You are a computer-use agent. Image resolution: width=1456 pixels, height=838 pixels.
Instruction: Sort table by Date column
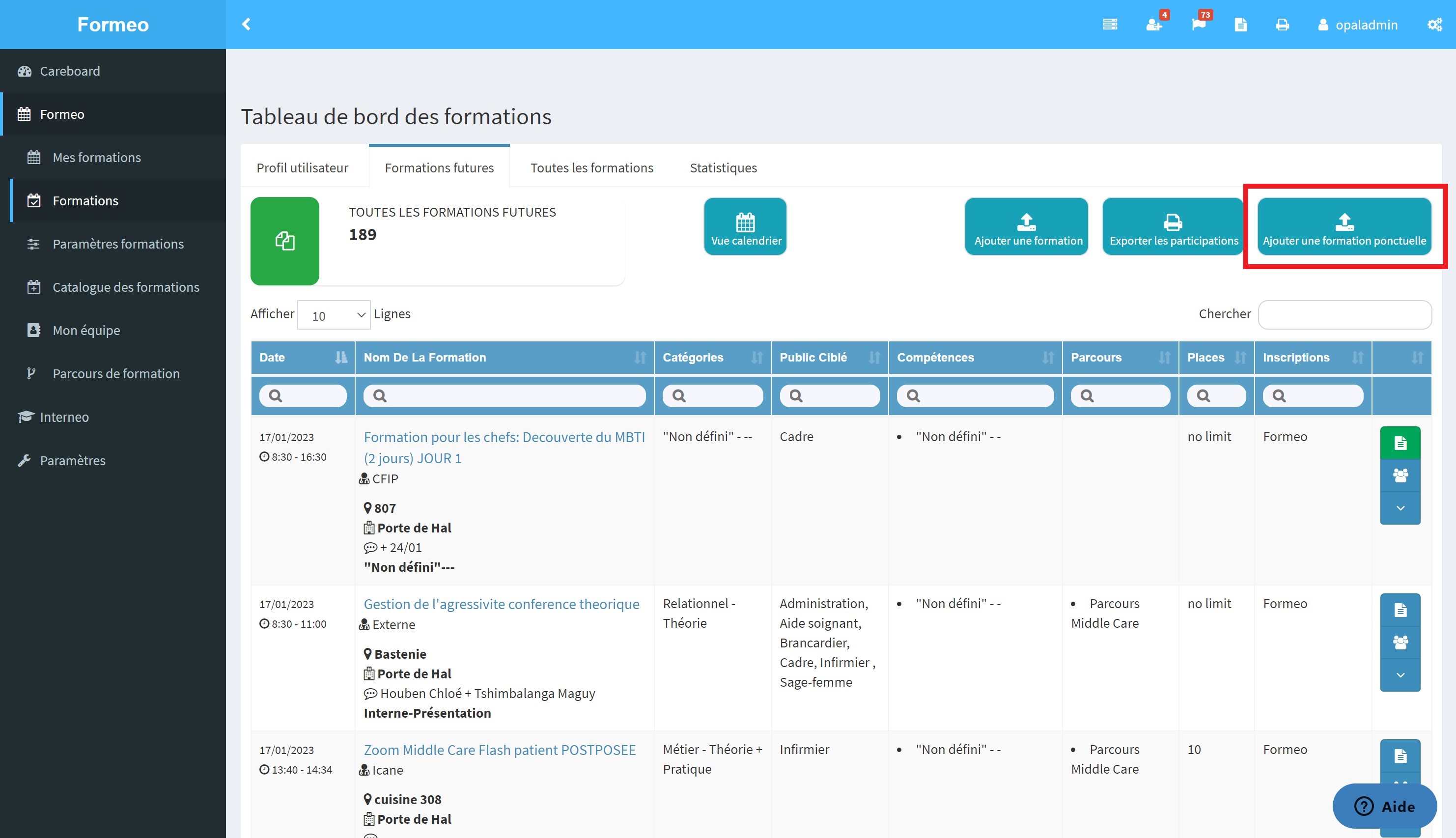coord(303,358)
